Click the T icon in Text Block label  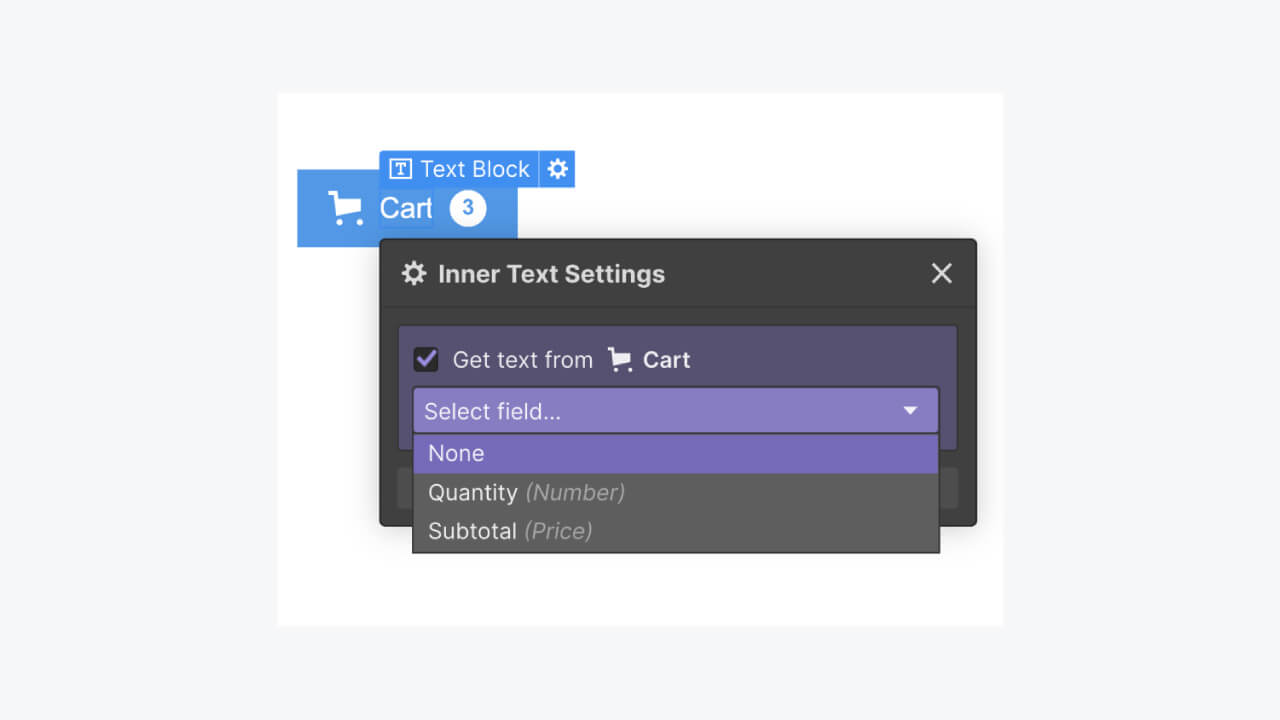(400, 169)
